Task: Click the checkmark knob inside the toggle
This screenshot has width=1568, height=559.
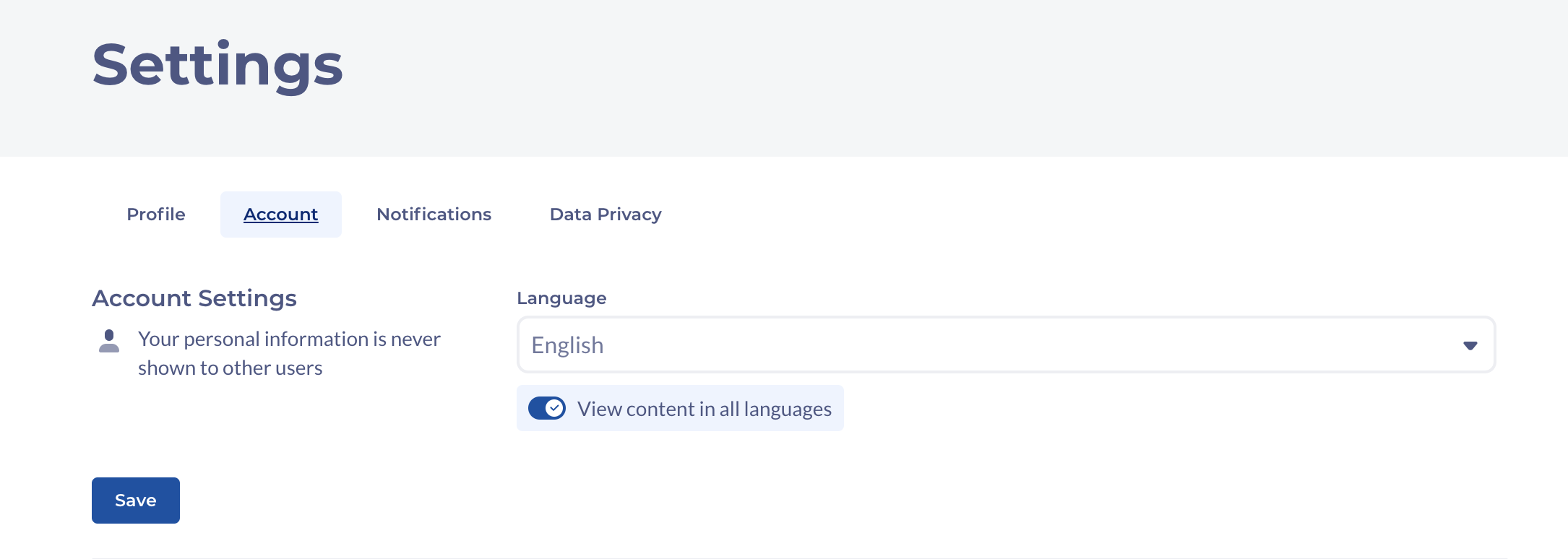Action: [554, 408]
